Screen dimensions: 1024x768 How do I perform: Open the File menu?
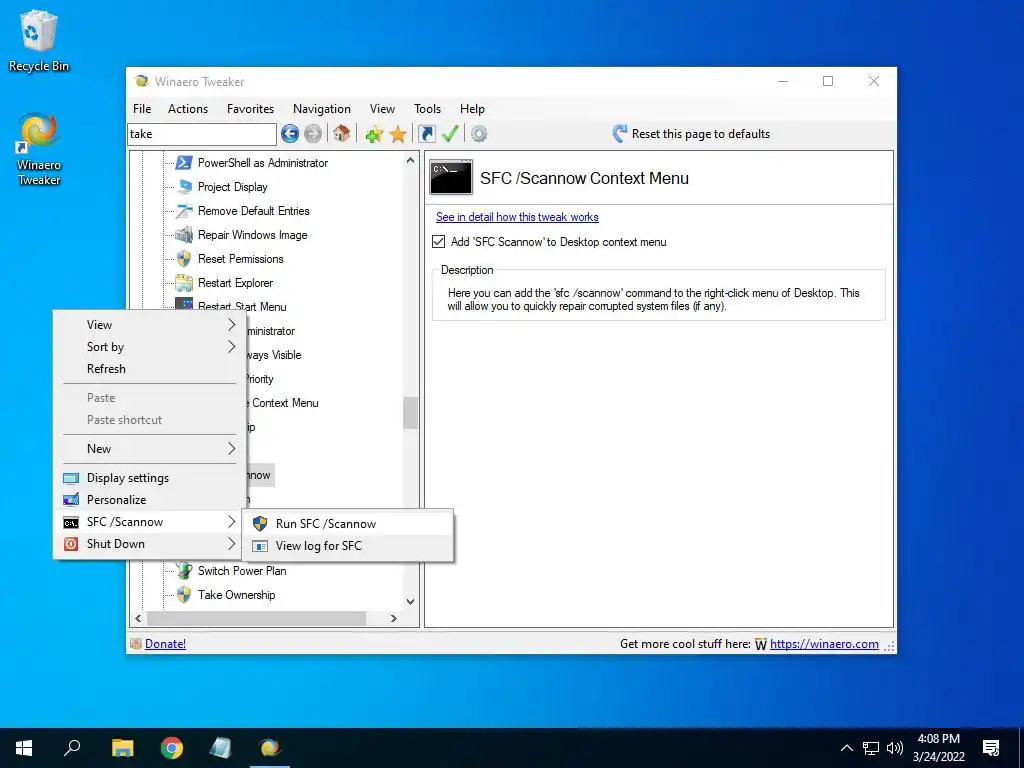[x=142, y=109]
